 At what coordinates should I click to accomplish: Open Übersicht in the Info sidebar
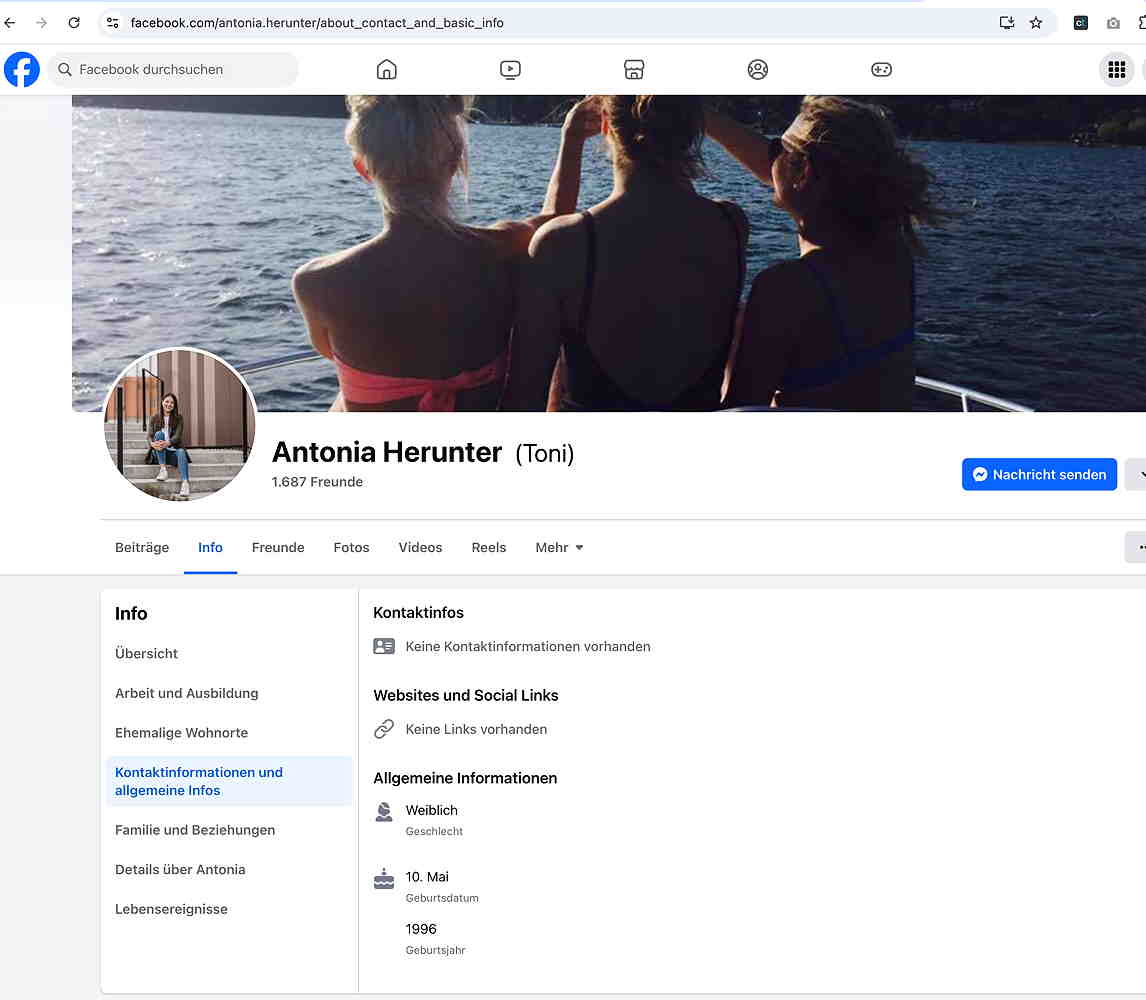point(146,654)
